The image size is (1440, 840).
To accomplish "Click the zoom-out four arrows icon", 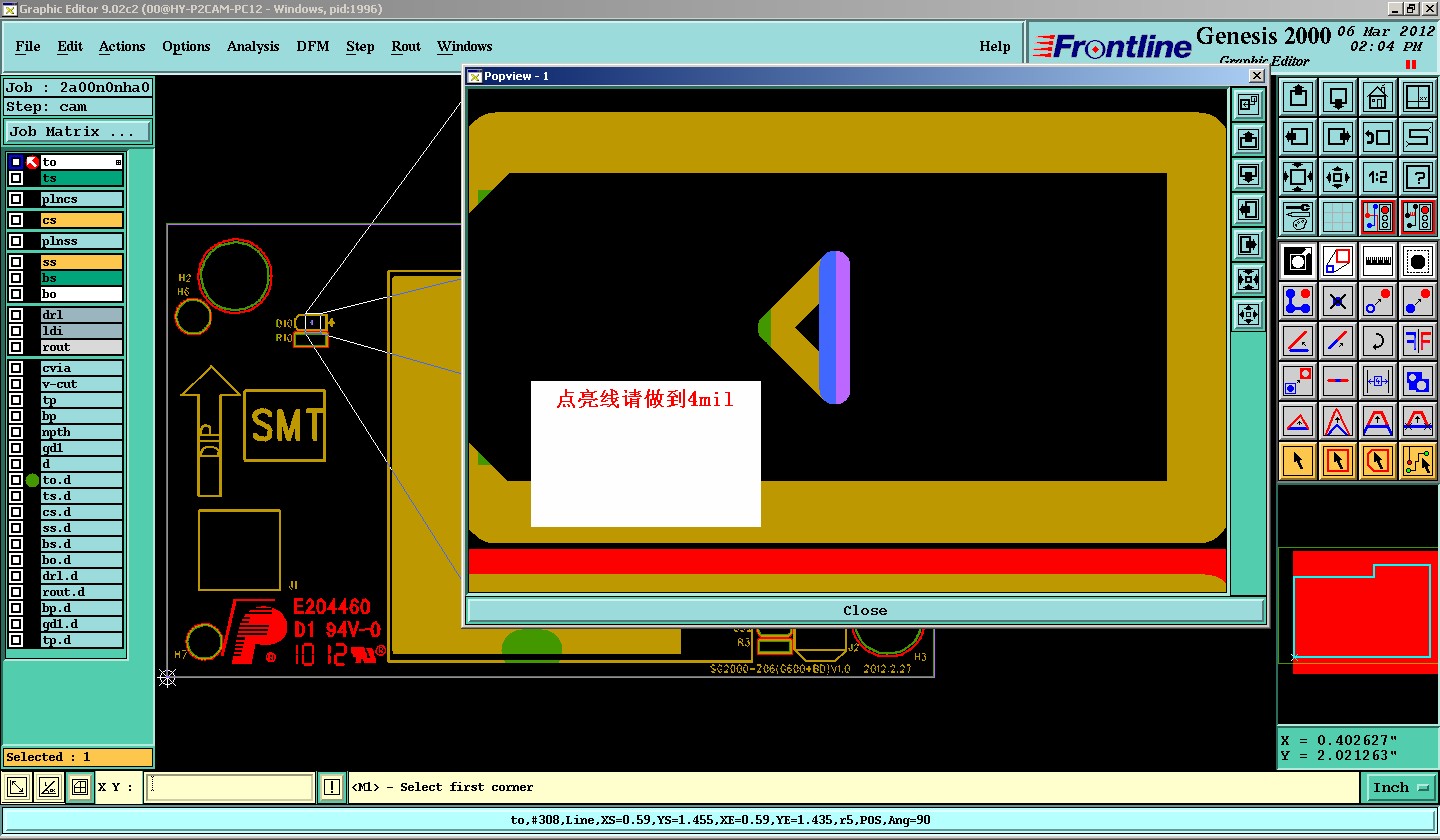I will (1298, 177).
